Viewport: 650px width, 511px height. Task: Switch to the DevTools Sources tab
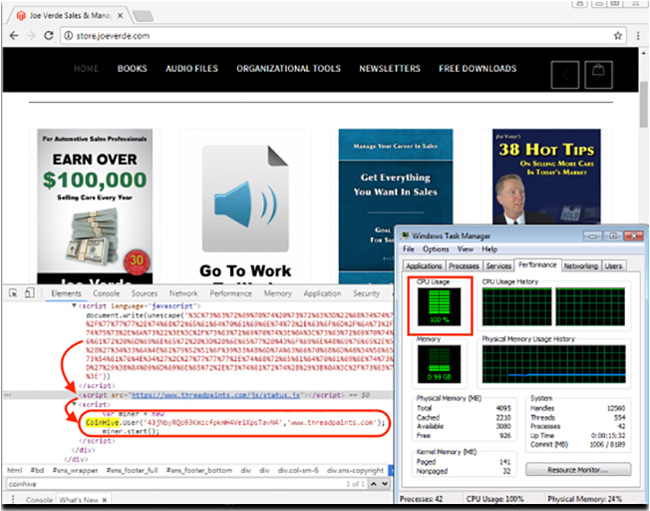click(144, 293)
